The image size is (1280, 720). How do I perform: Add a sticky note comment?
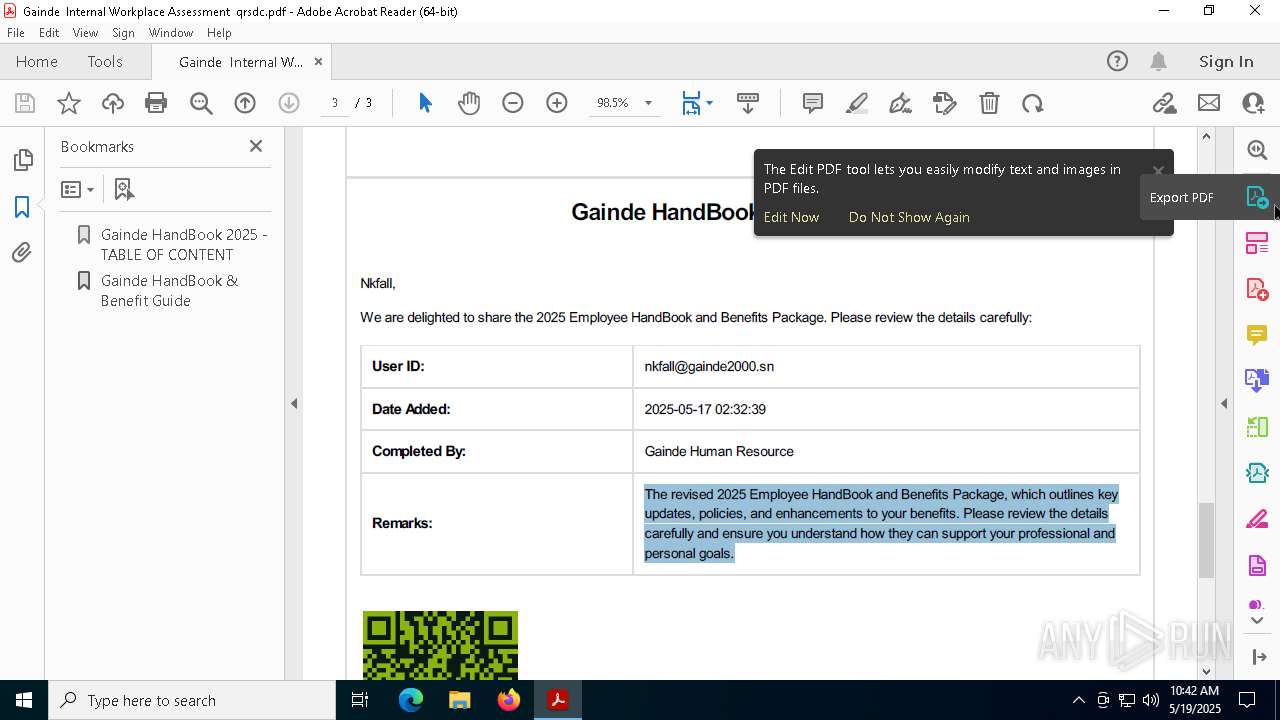(813, 103)
